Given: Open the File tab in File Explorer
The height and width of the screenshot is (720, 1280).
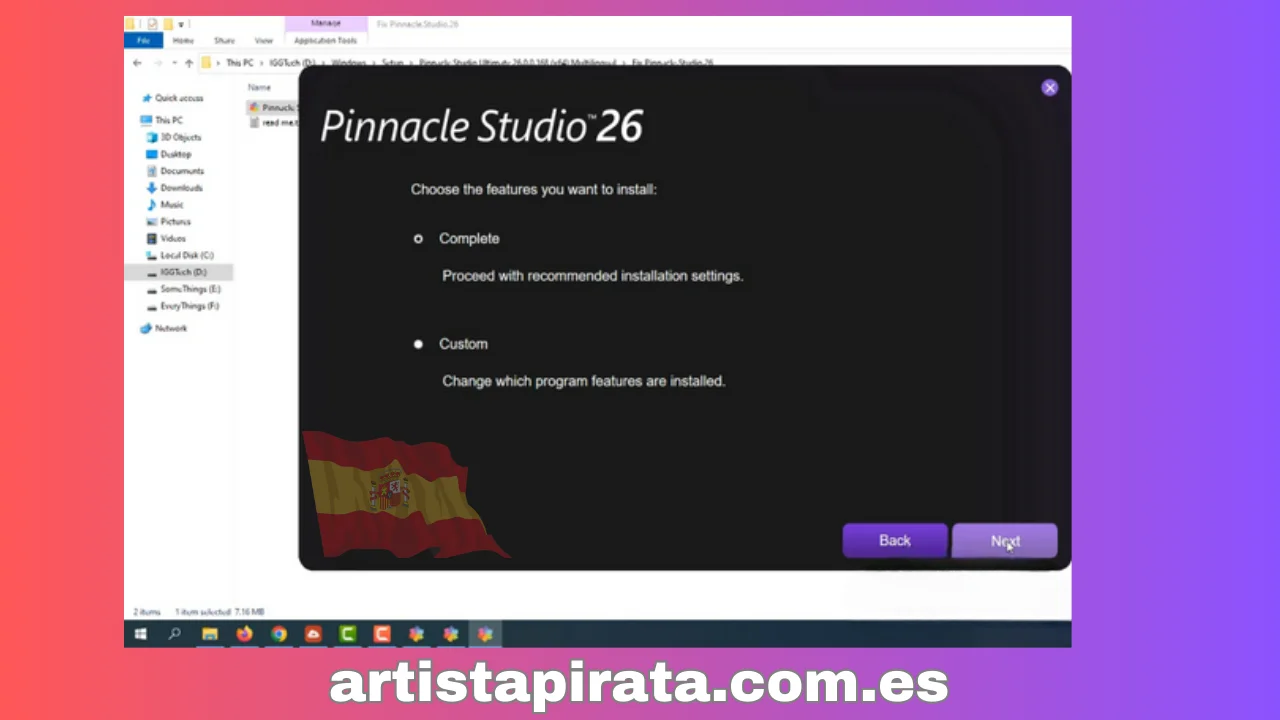Looking at the screenshot, I should coord(143,40).
